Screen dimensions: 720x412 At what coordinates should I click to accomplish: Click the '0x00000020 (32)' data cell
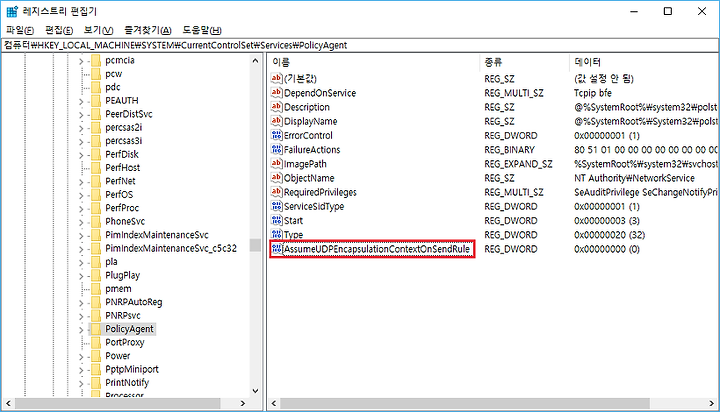(609, 235)
